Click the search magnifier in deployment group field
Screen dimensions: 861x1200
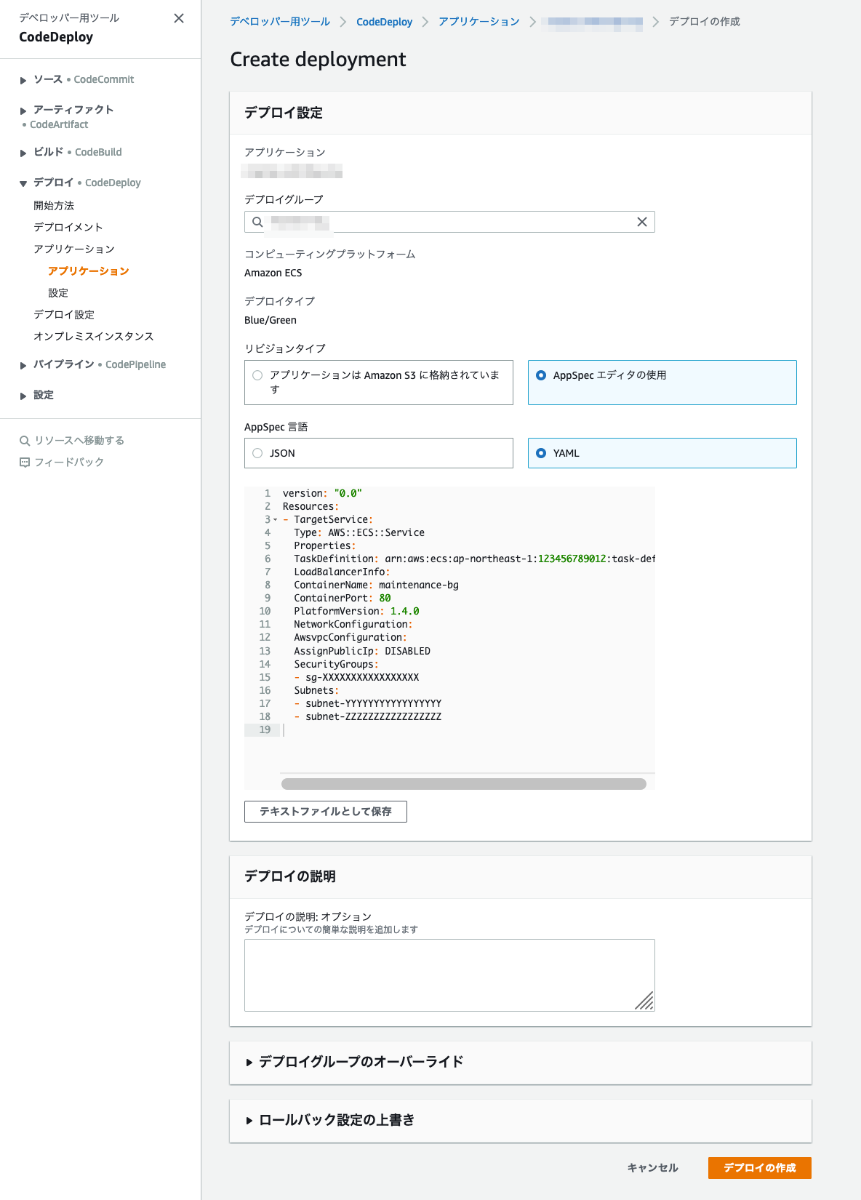click(x=258, y=222)
